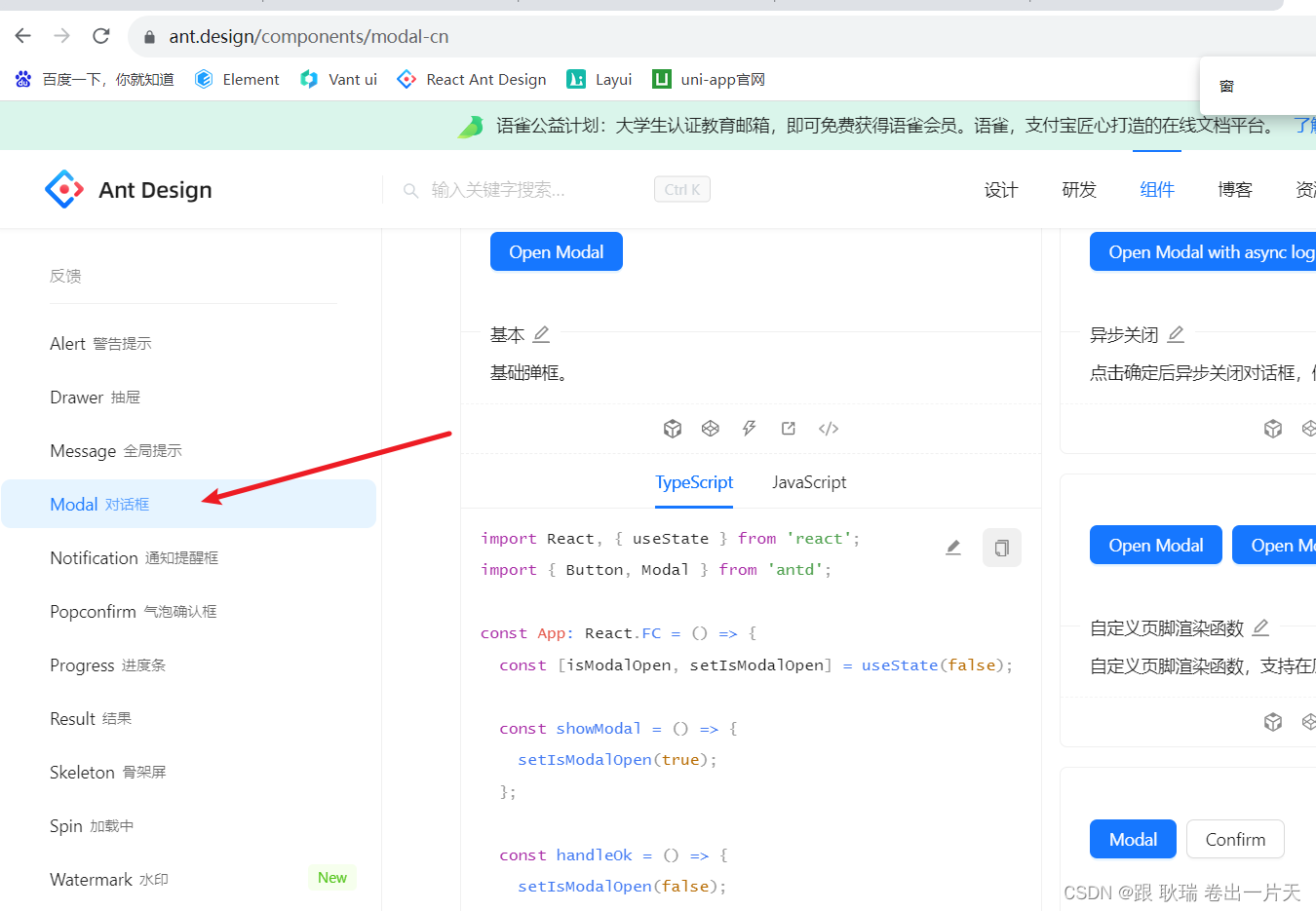Open the 组件 navigation menu item
1316x911 pixels.
[x=1157, y=190]
